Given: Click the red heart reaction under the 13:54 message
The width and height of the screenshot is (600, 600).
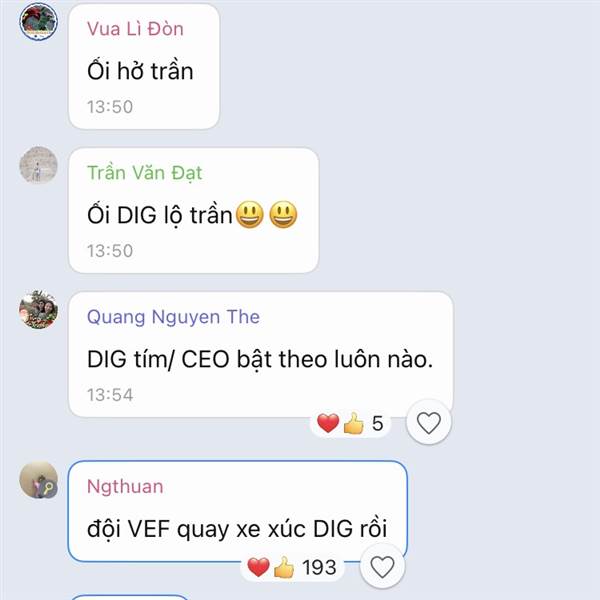Looking at the screenshot, I should (328, 423).
